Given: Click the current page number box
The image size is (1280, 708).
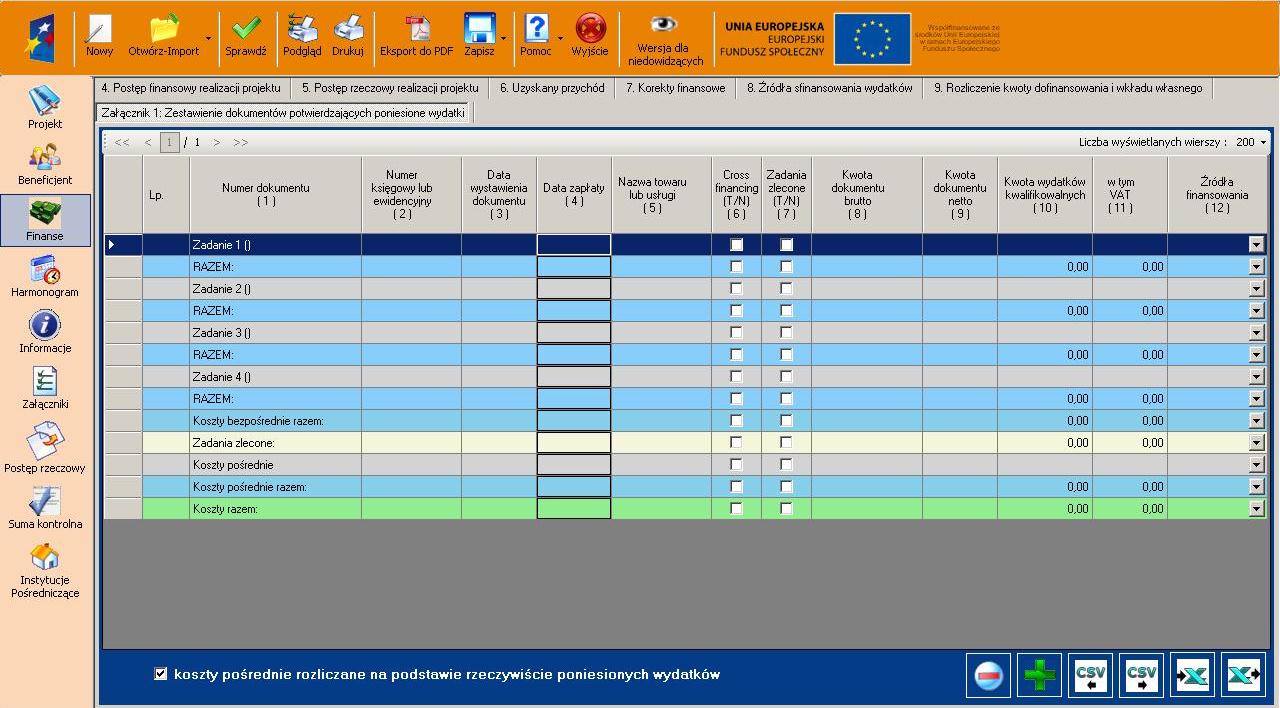Looking at the screenshot, I should click(x=170, y=143).
